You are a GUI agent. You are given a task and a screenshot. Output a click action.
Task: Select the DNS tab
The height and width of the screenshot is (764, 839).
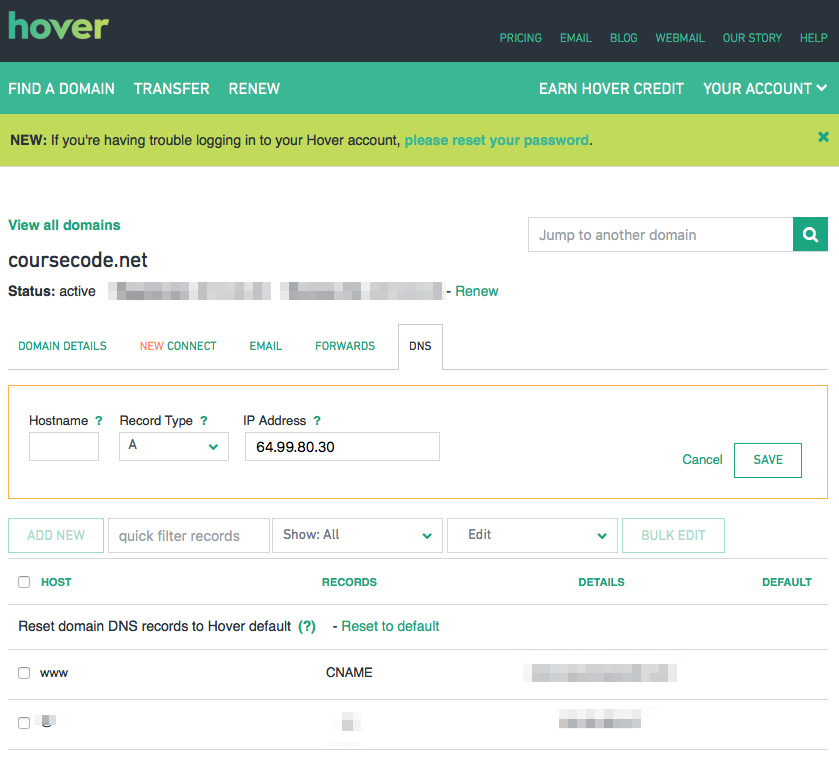click(420, 346)
